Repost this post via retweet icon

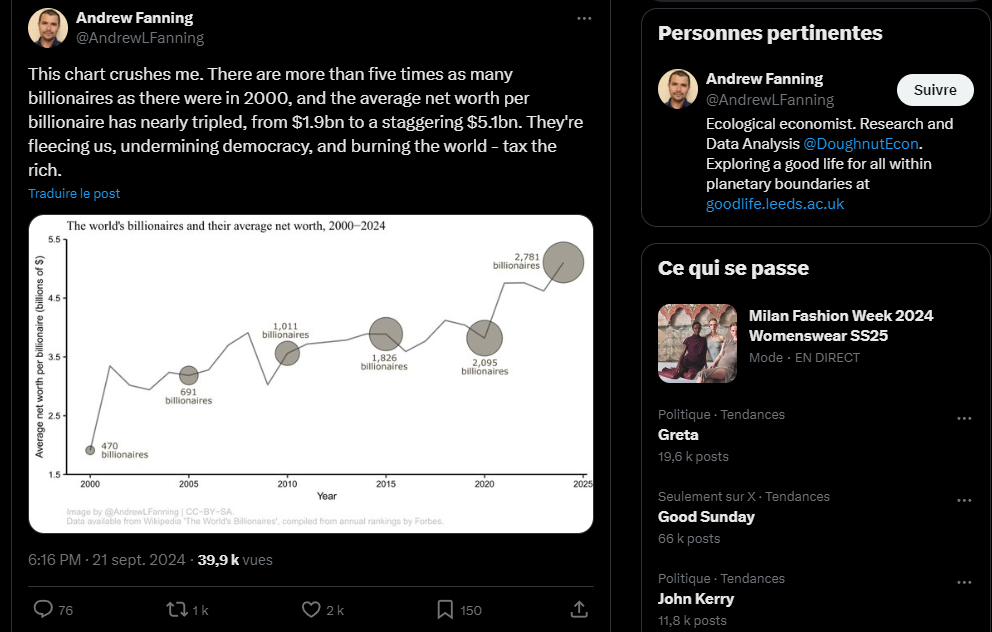[x=177, y=609]
